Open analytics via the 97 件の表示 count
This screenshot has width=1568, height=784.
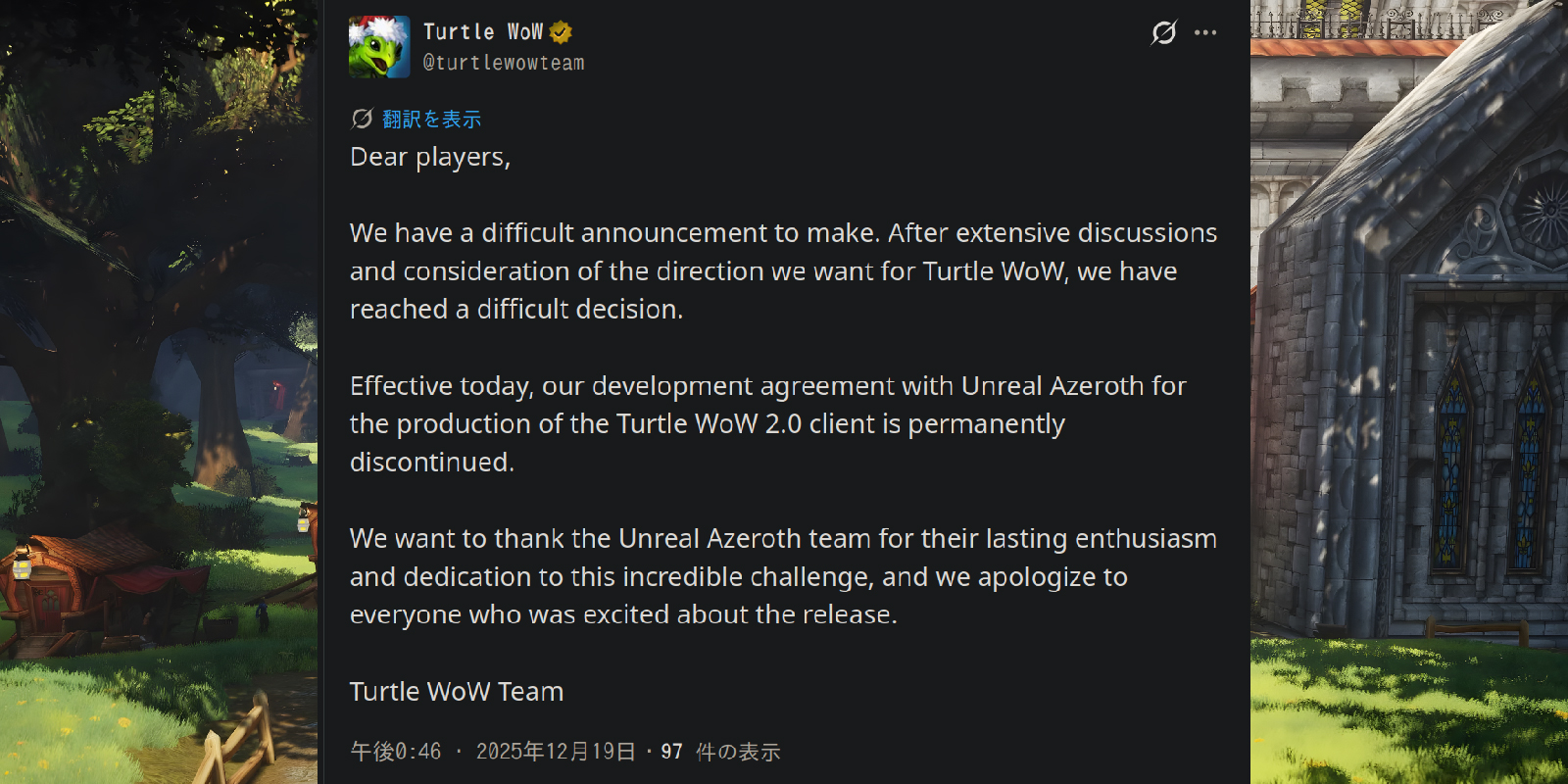722,751
